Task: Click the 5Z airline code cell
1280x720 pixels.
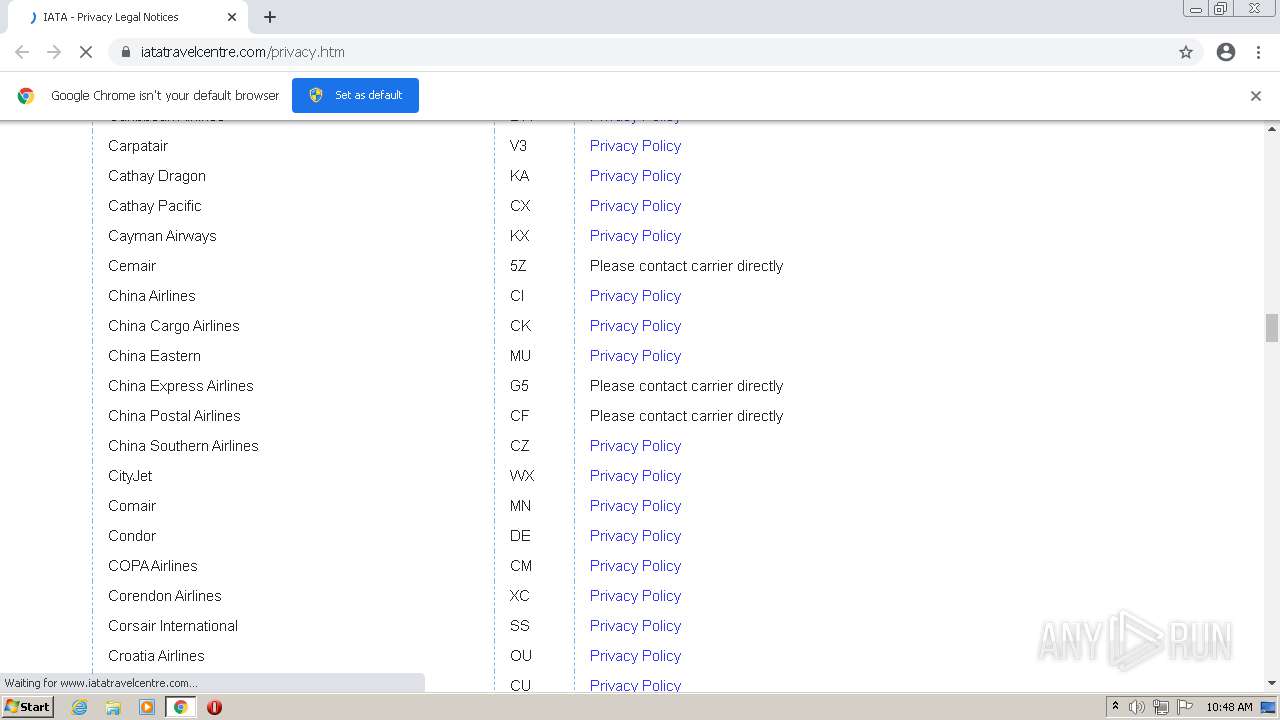Action: tap(518, 266)
